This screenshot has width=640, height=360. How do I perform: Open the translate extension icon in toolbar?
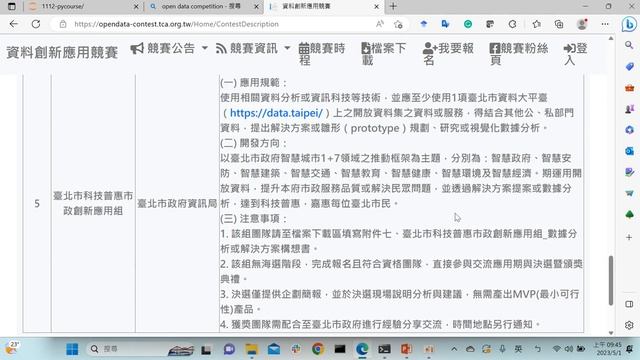tap(445, 24)
